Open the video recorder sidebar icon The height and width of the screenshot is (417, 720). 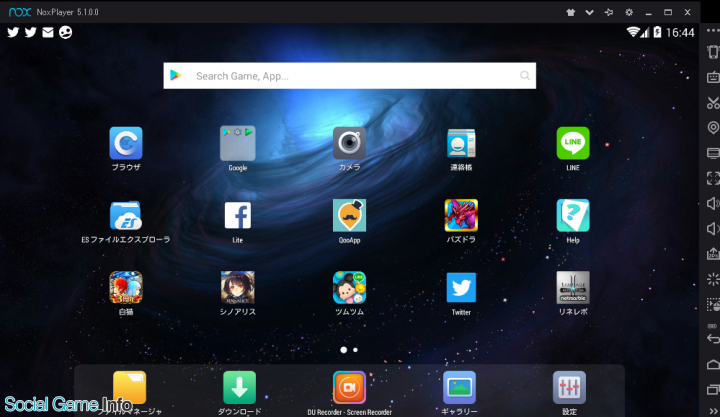coord(713,304)
